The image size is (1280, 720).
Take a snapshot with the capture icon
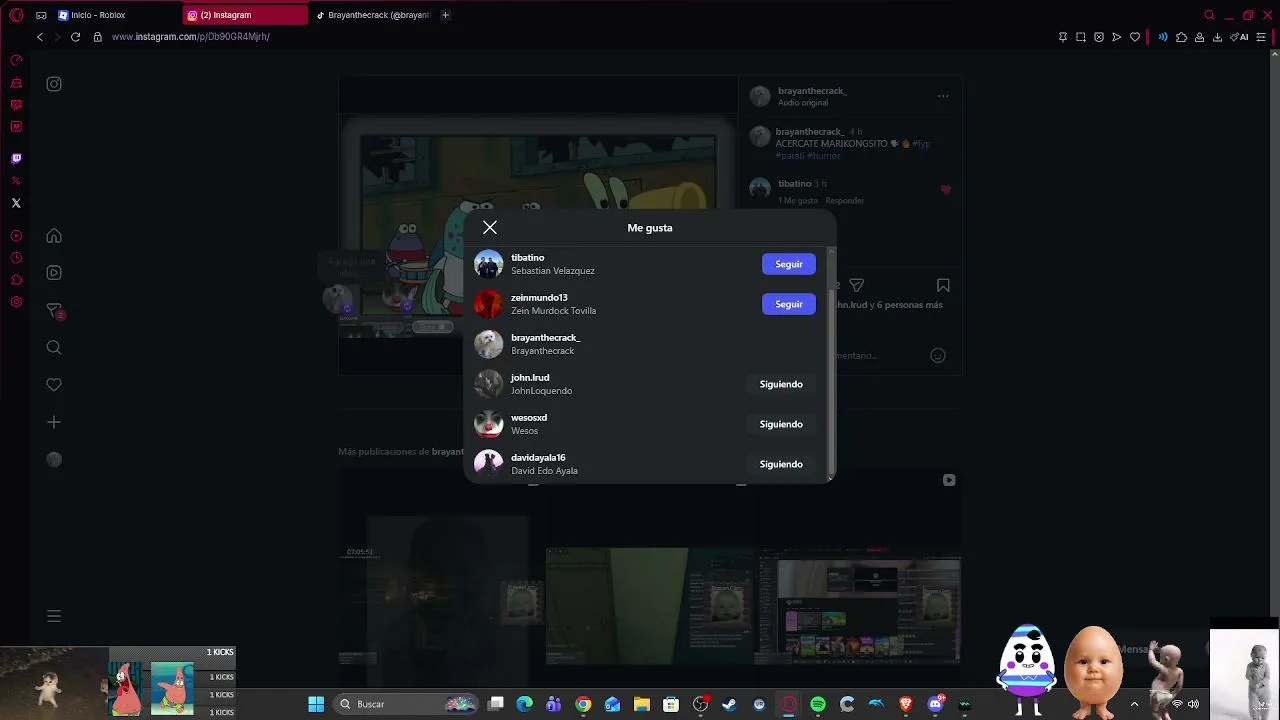[x=1081, y=37]
